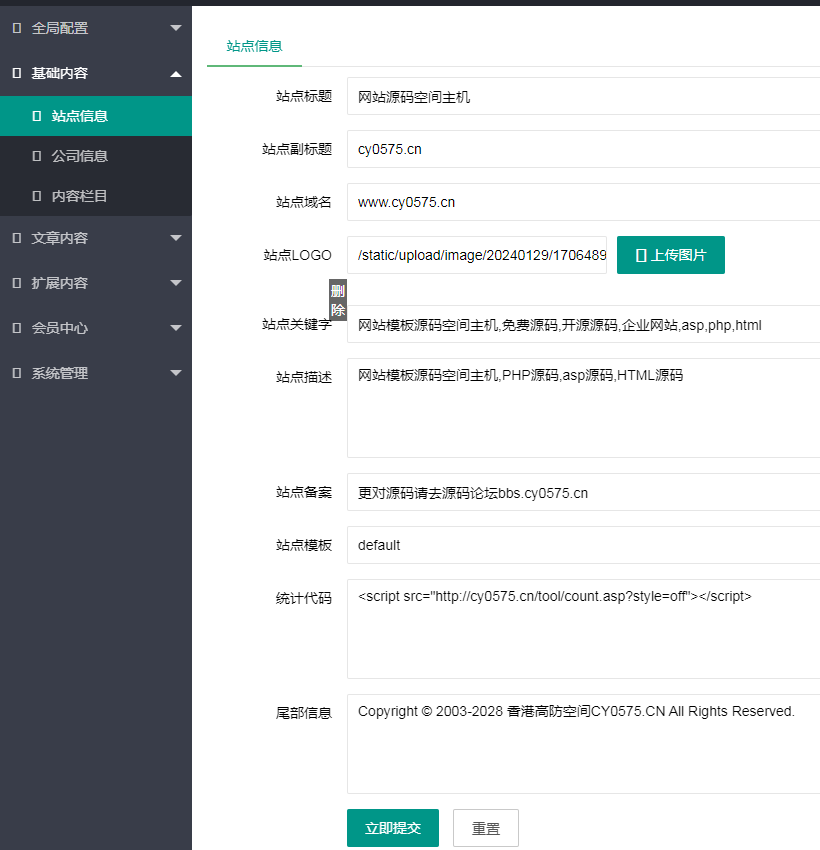
Task: Click the 删除 logo delete button
Action: tap(338, 300)
